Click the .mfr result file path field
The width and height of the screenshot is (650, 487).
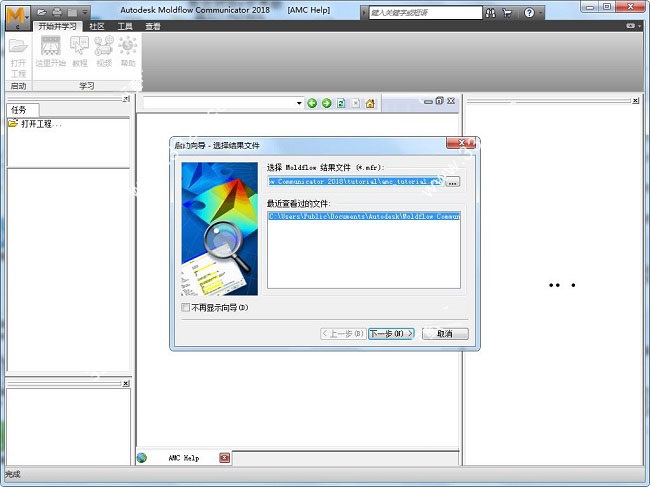(x=355, y=182)
